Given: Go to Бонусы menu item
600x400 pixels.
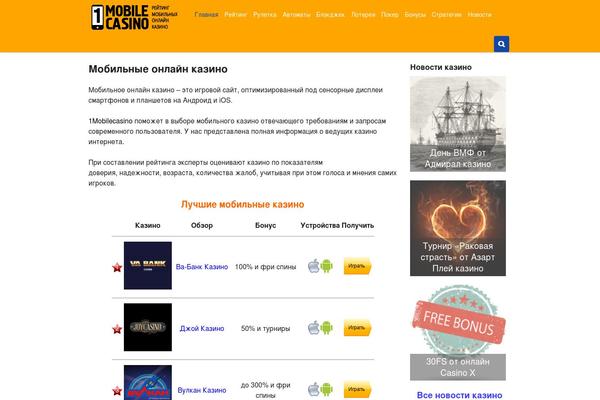Looking at the screenshot, I should [415, 15].
